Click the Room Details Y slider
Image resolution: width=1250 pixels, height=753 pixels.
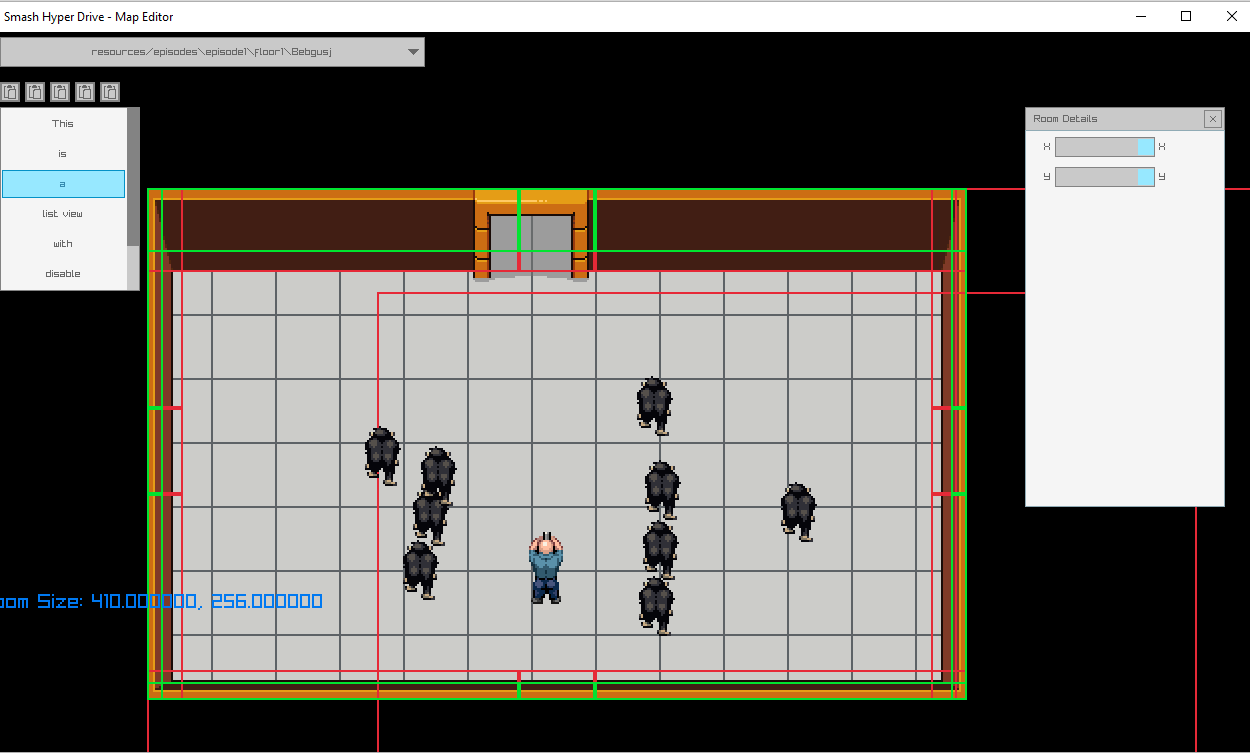click(x=1105, y=177)
